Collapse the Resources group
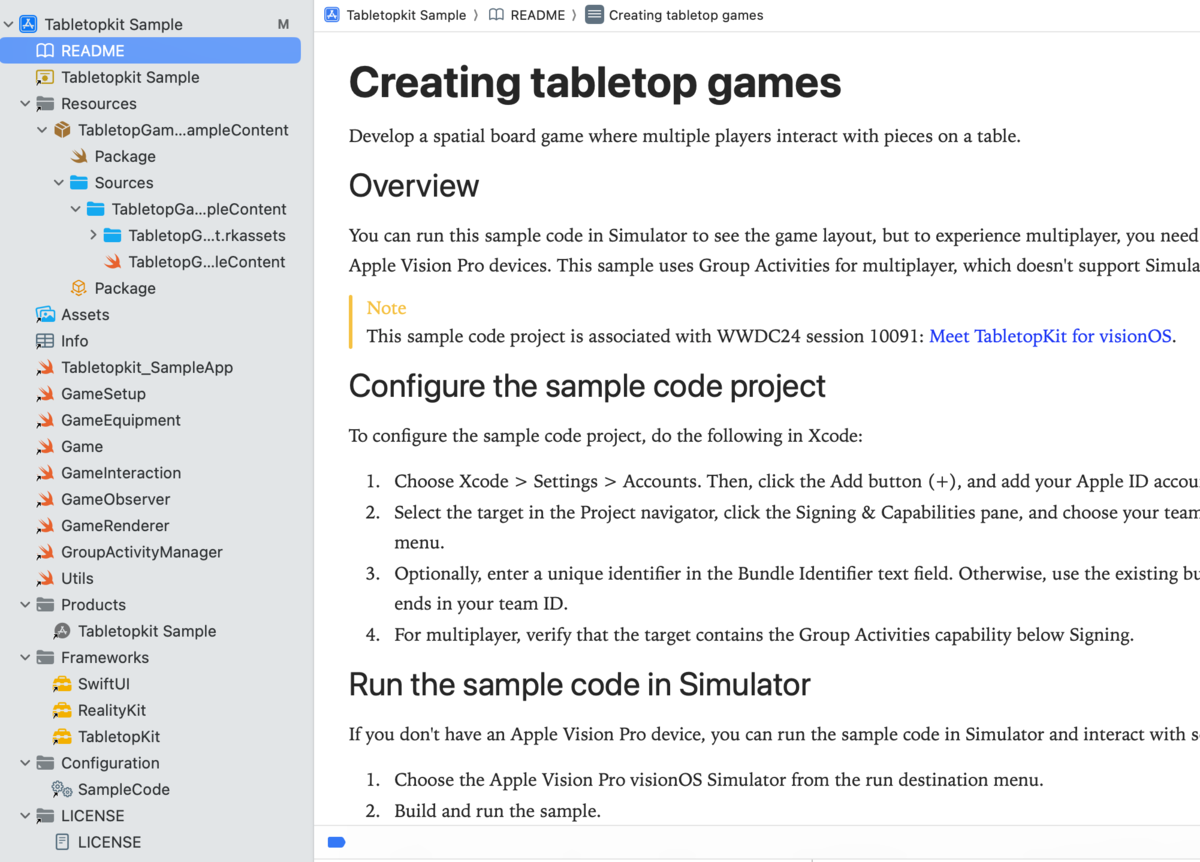 coord(25,104)
